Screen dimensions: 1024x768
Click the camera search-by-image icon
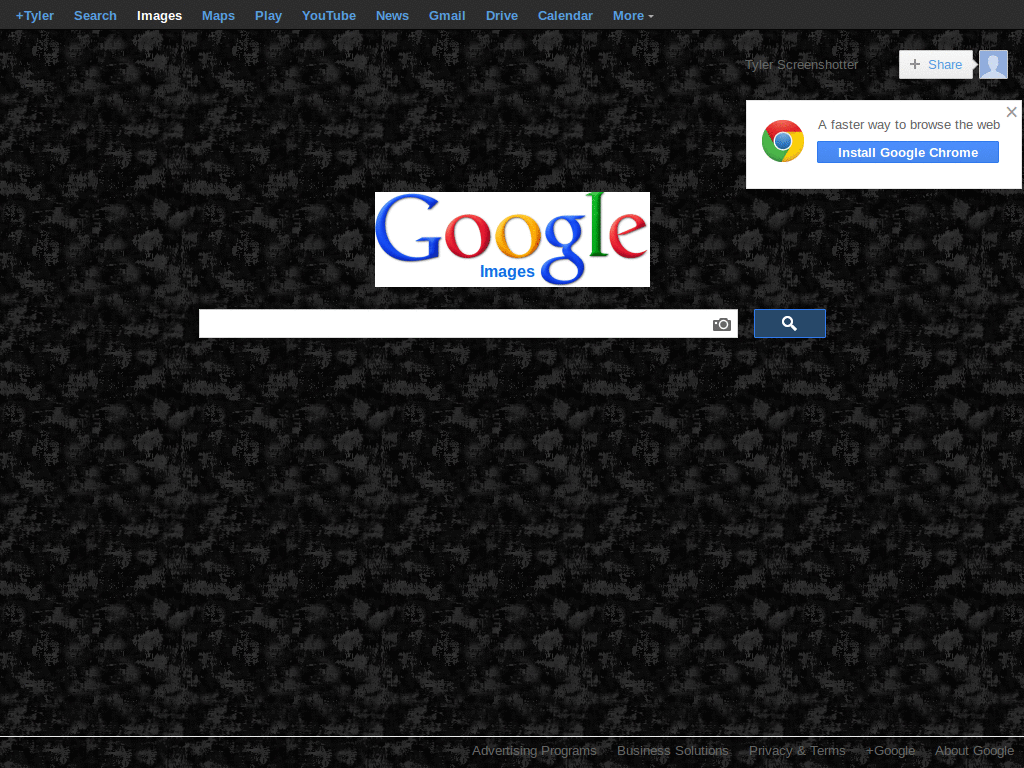(721, 324)
